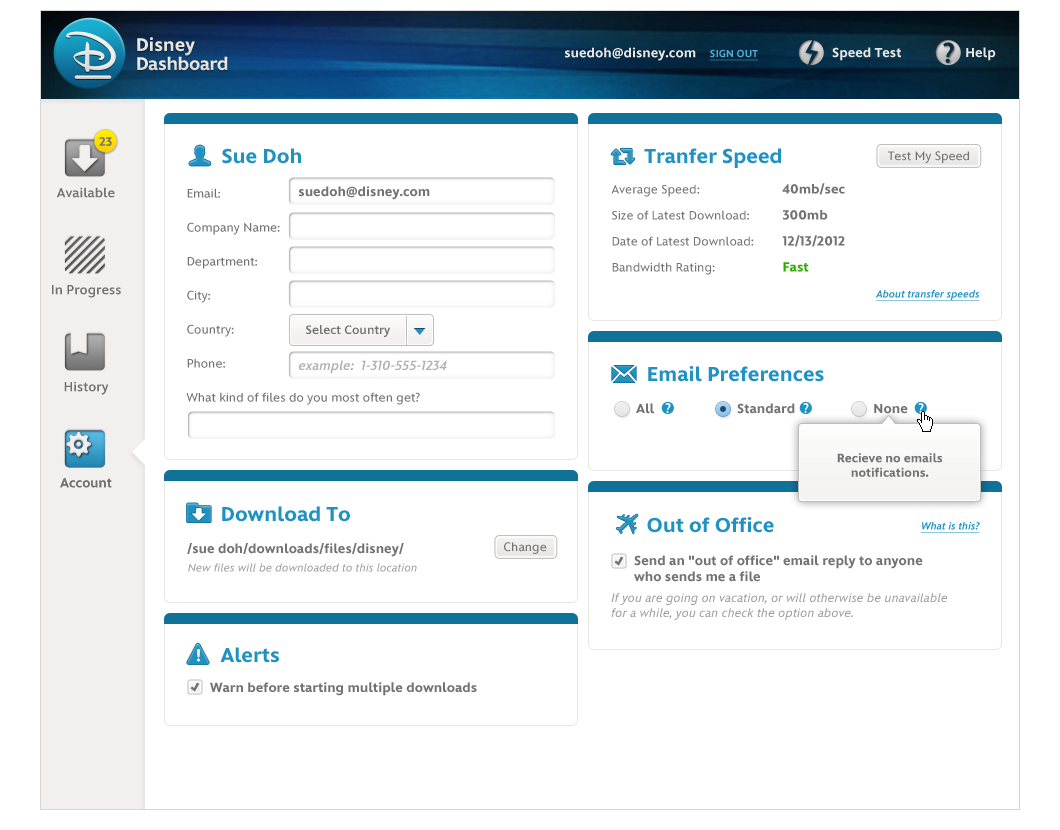
Task: Click the help icon next to Standard option
Action: coord(805,408)
